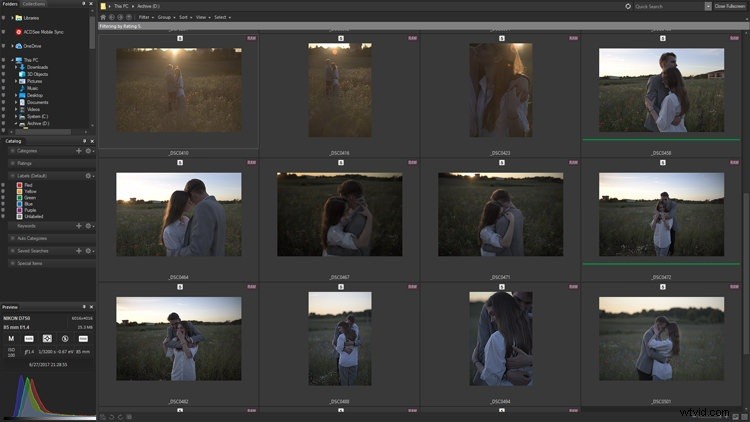Click the rating 5 badge above _DSC0458

pyautogui.click(x=662, y=38)
